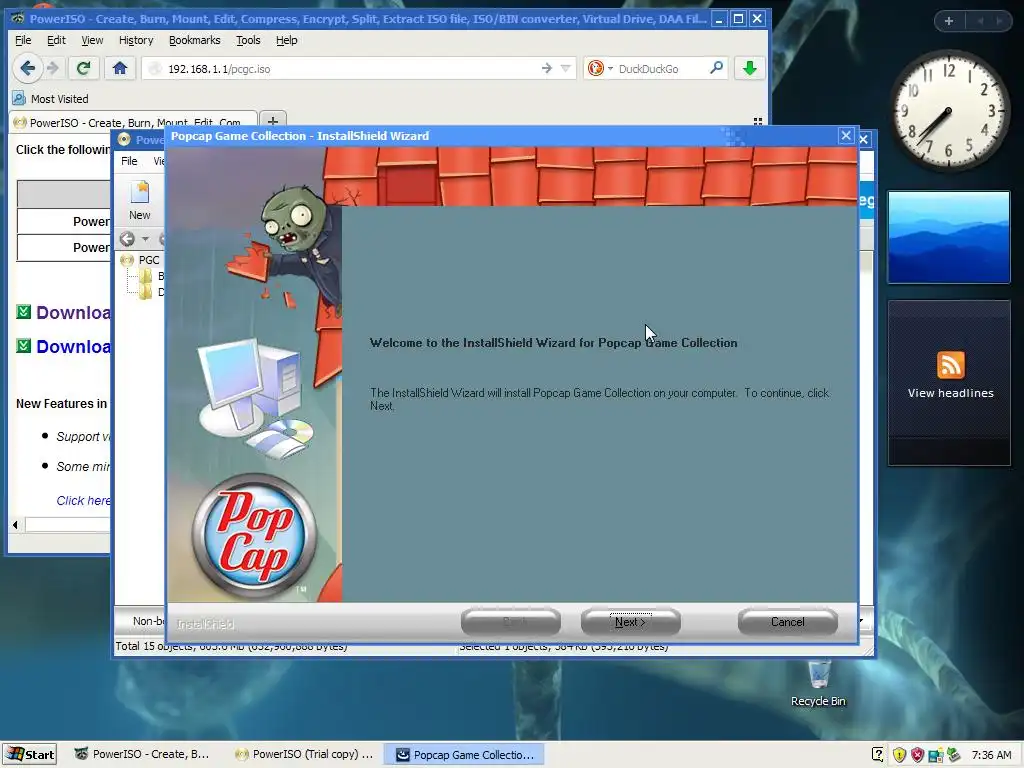
Task: Click the DuckDuckGo search field
Action: point(660,69)
